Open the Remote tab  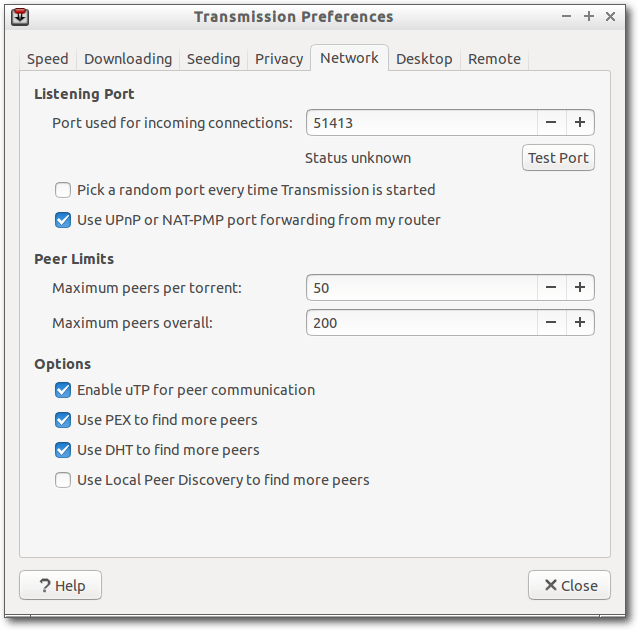coord(494,59)
